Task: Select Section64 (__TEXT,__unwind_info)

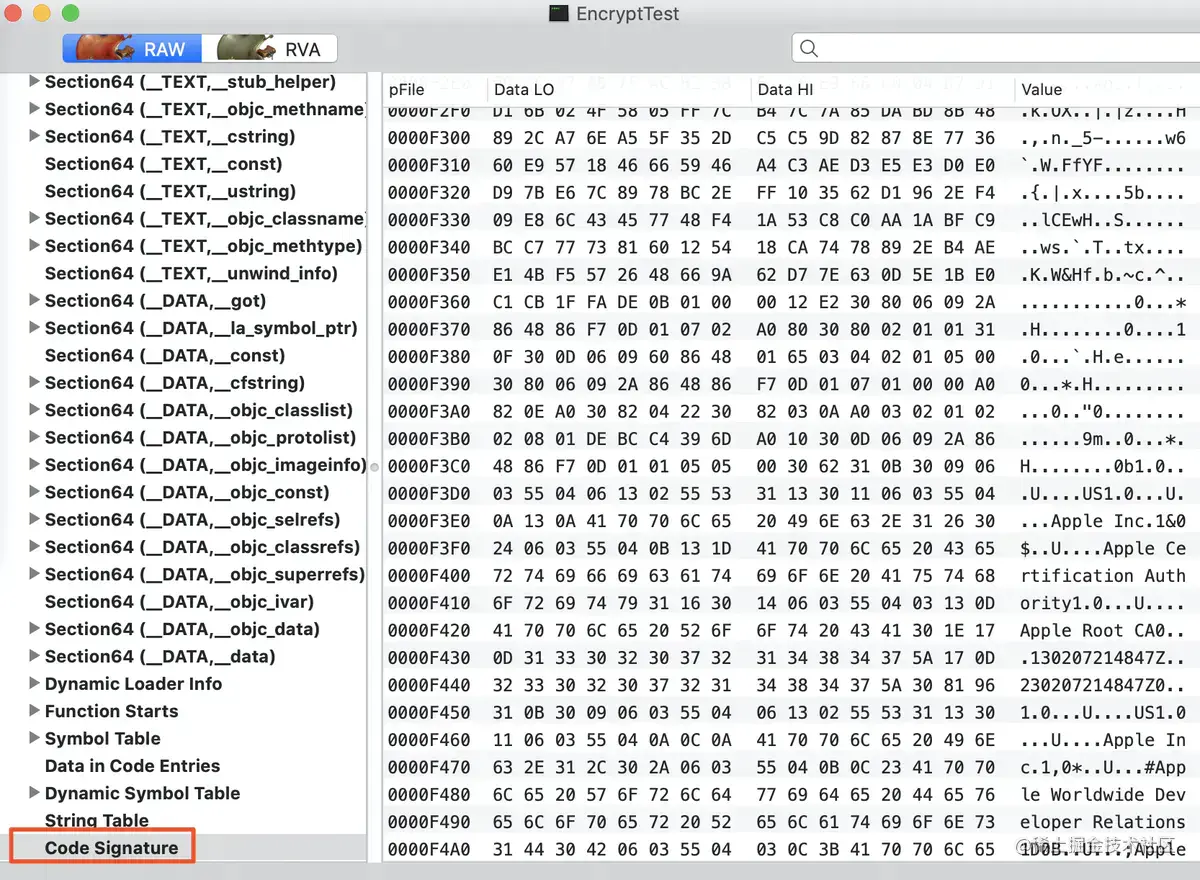Action: (x=191, y=273)
